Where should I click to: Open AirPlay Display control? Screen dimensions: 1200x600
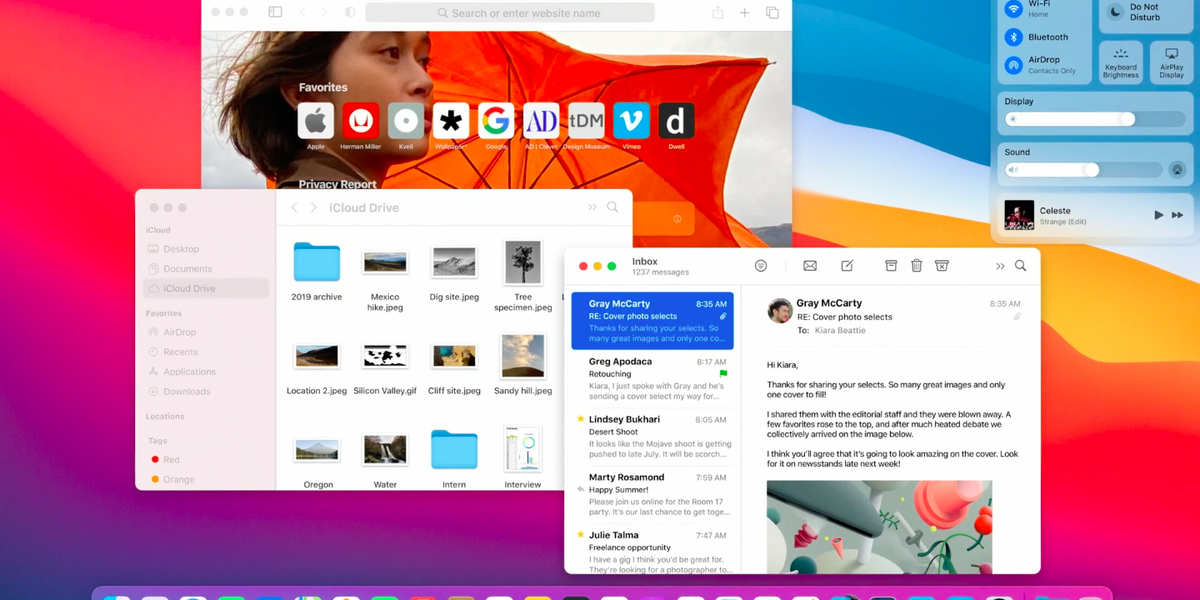(1171, 62)
